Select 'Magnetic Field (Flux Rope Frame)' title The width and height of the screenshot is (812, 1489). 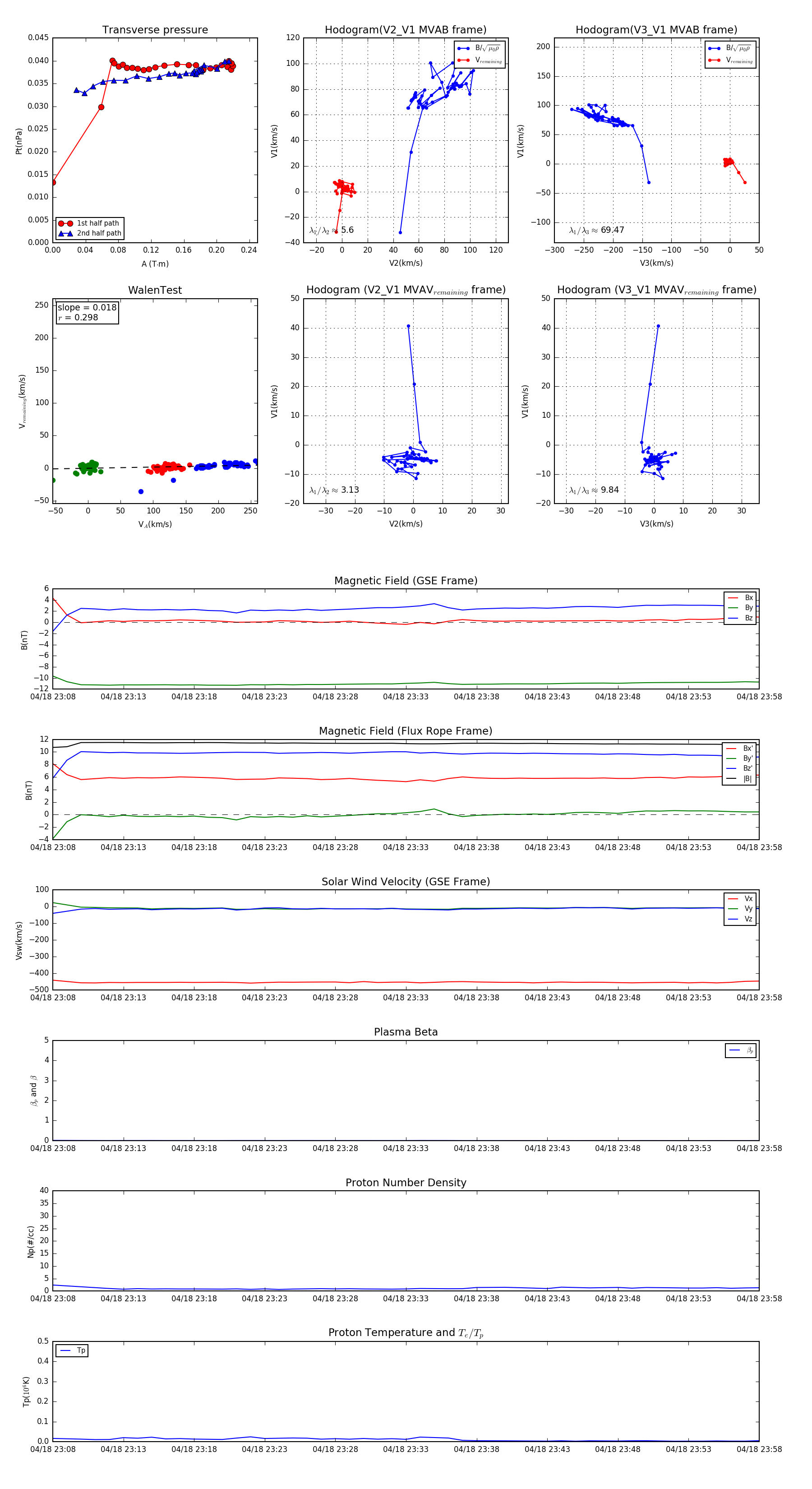pyautogui.click(x=406, y=731)
